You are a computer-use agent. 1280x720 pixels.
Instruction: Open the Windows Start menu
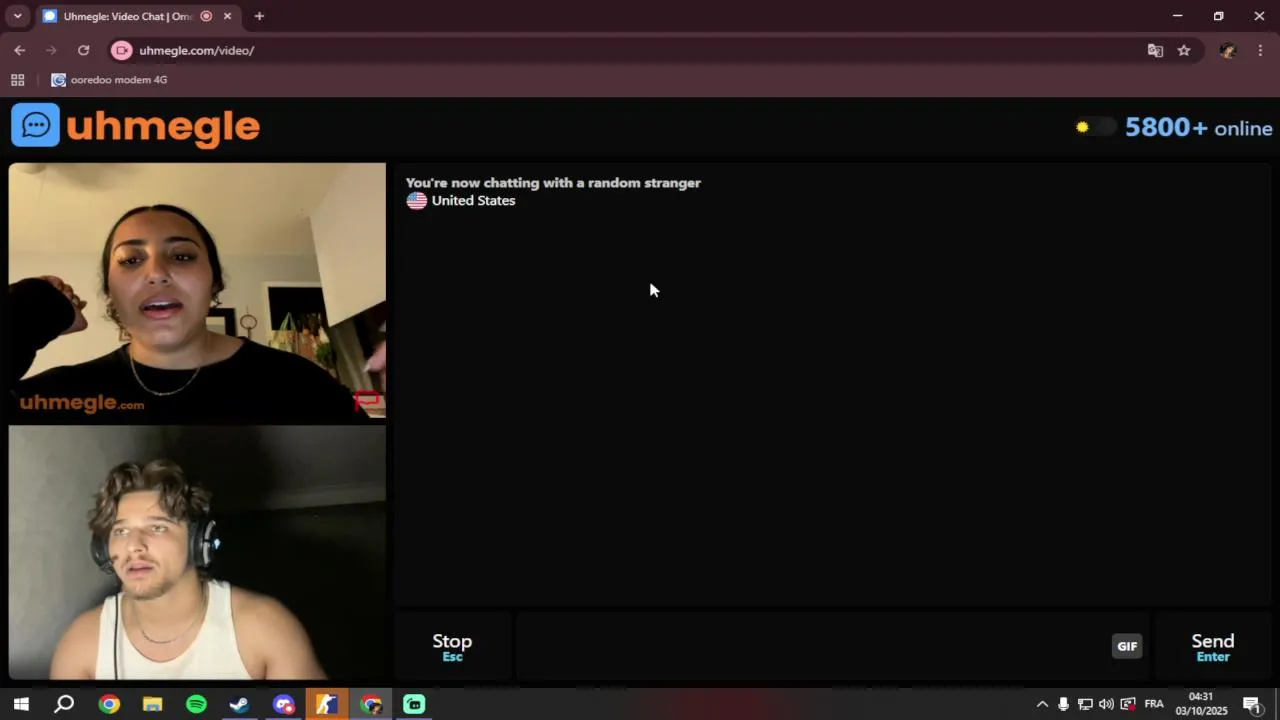[21, 704]
